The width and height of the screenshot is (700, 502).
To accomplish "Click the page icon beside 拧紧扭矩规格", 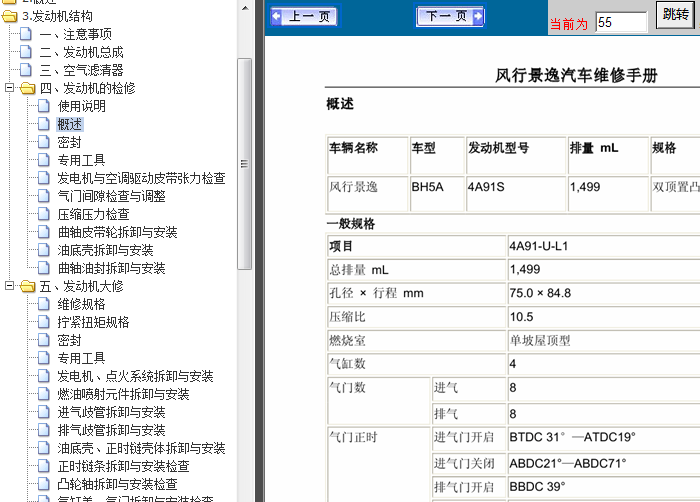I will tap(44, 322).
